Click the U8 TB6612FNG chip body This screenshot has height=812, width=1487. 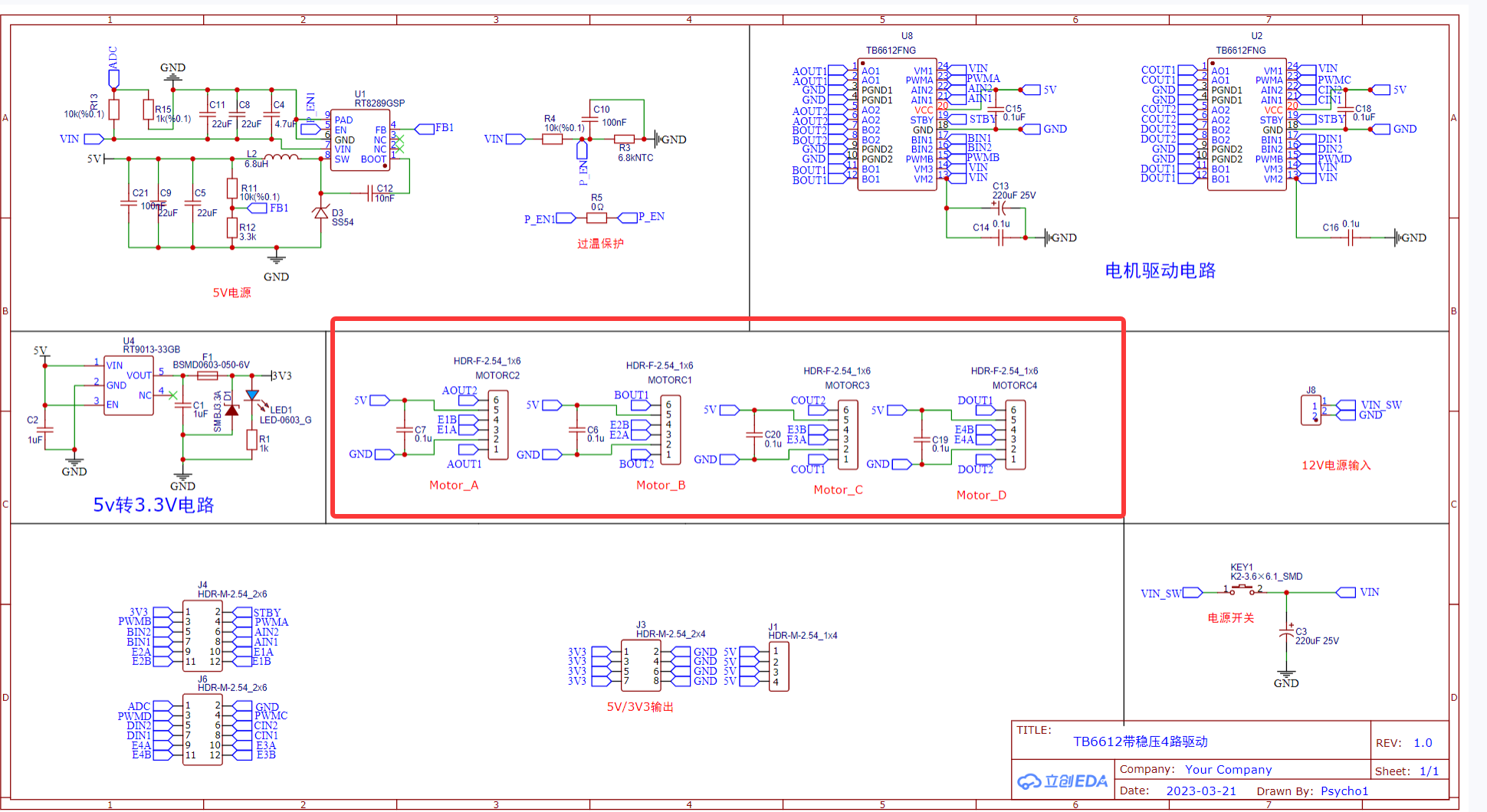click(897, 123)
